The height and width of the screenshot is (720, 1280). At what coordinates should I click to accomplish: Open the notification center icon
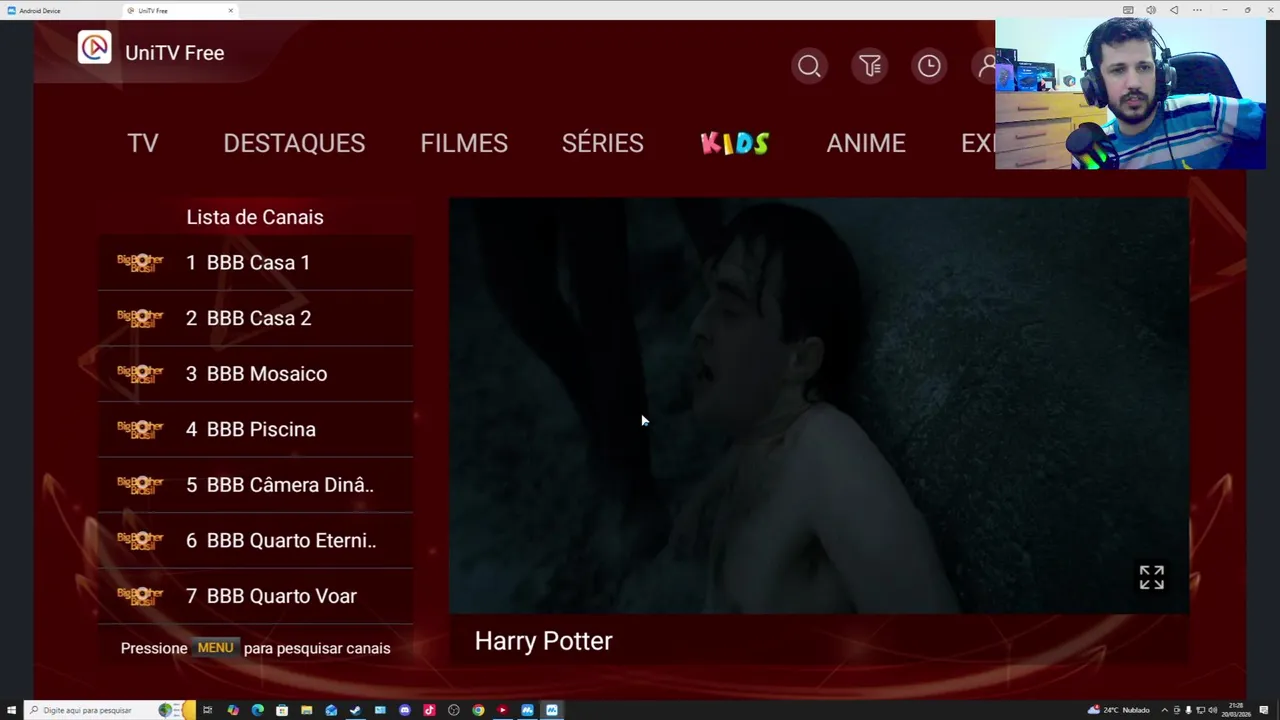pos(1264,710)
